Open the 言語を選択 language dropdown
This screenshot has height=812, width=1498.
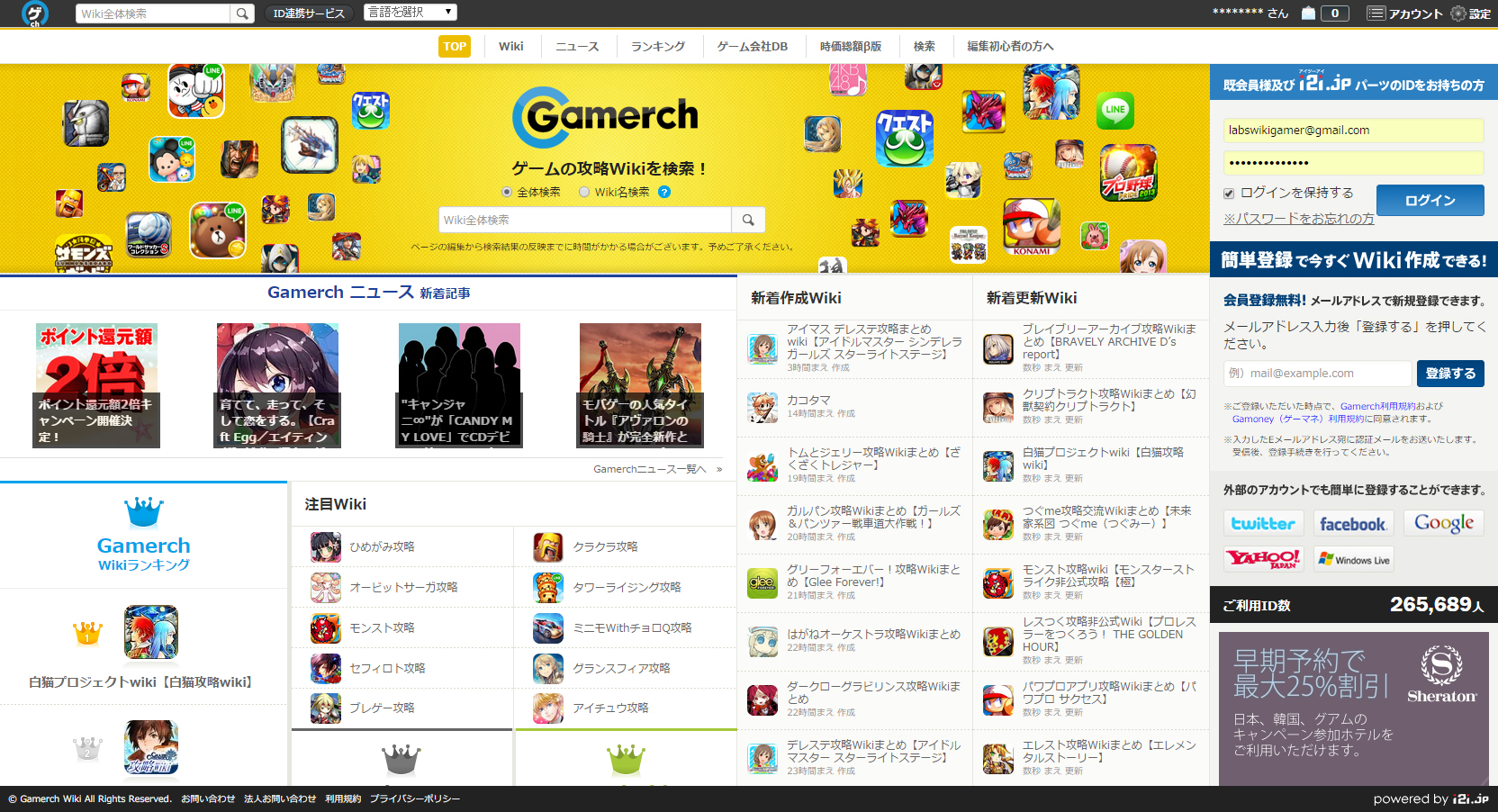(x=411, y=13)
